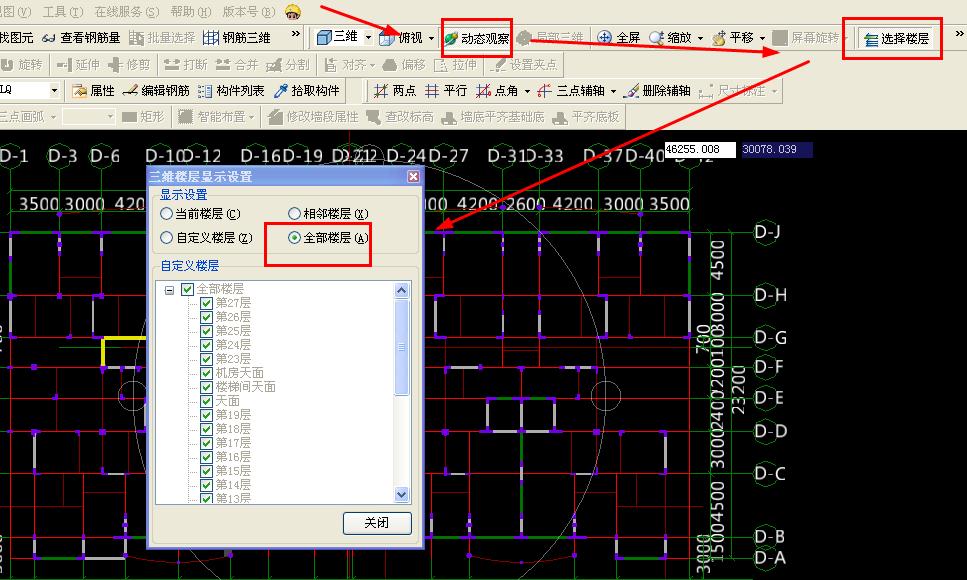The height and width of the screenshot is (580, 967).
Task: Open 选择楼层 floor selection
Action: 897,39
